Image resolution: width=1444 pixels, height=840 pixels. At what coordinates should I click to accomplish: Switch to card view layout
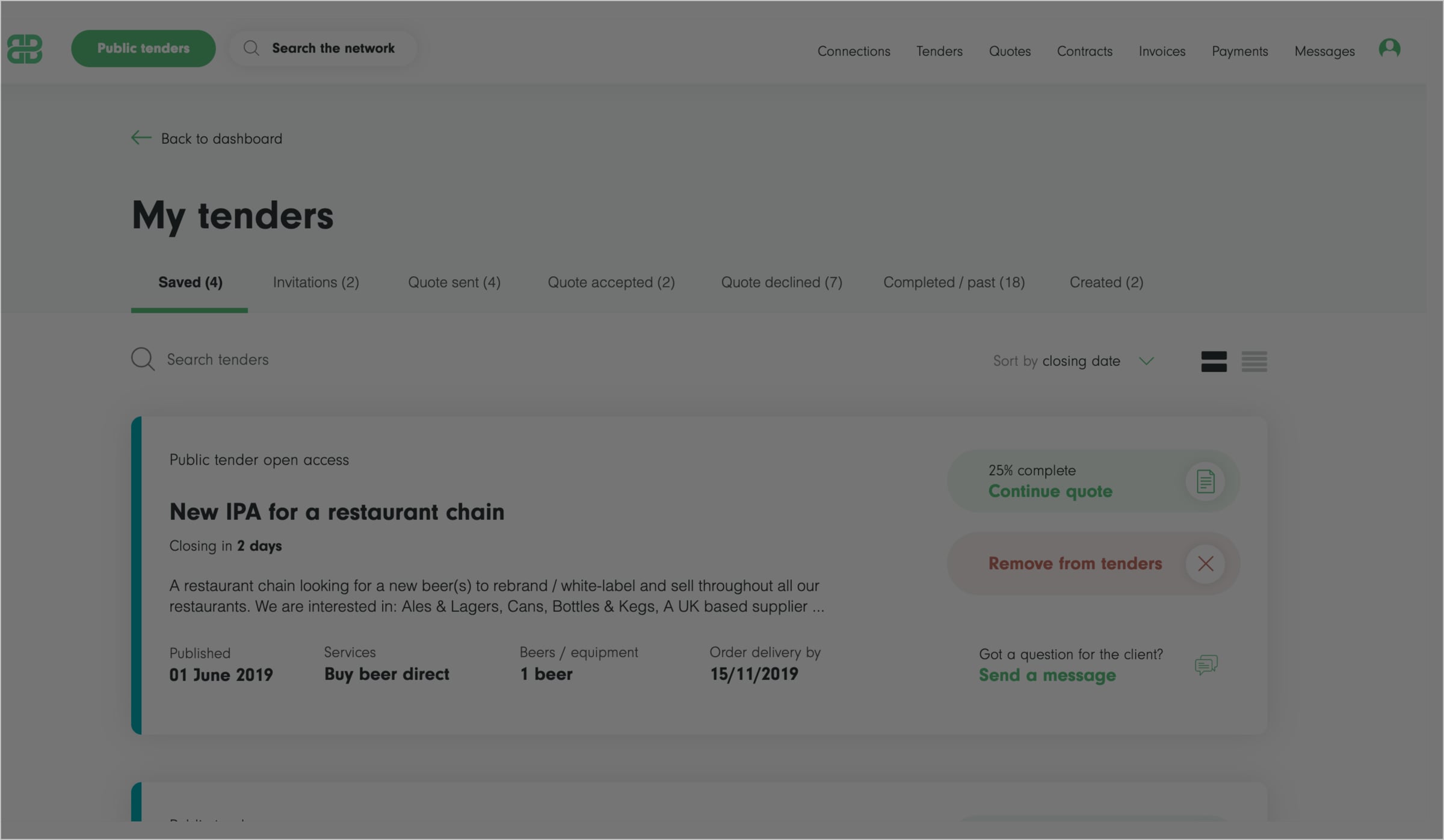coord(1214,362)
